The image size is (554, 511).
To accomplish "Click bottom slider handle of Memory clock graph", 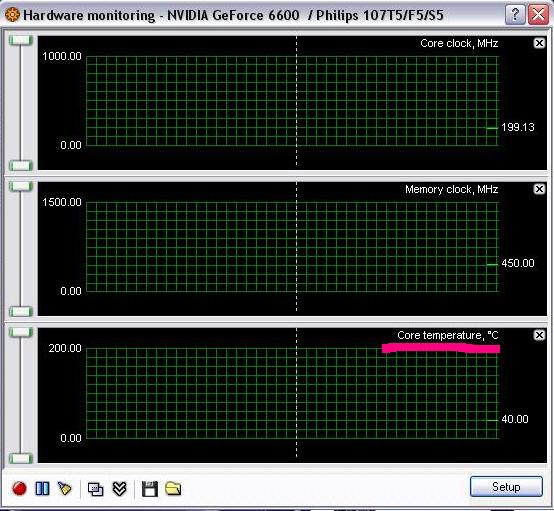I will point(21,312).
